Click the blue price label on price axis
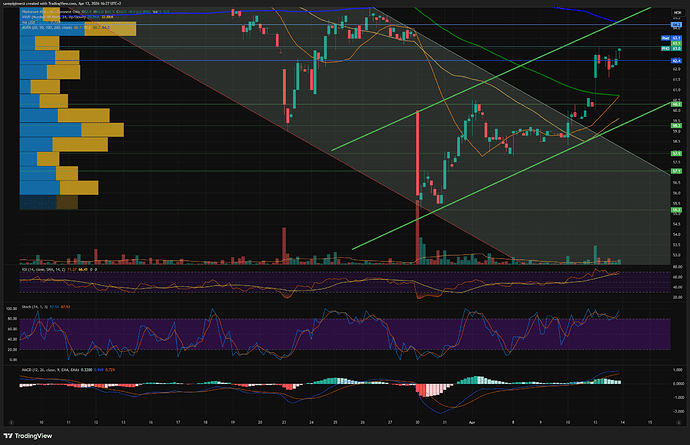The height and width of the screenshot is (445, 690). 676,61
